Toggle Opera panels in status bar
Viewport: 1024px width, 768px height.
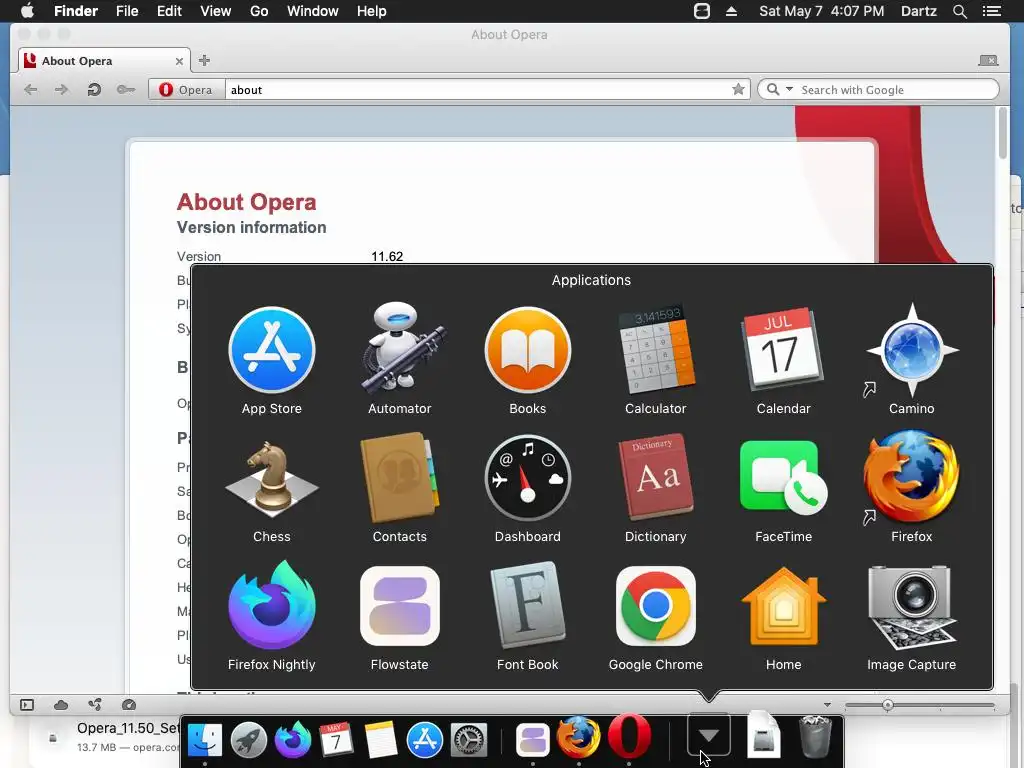pyautogui.click(x=27, y=705)
